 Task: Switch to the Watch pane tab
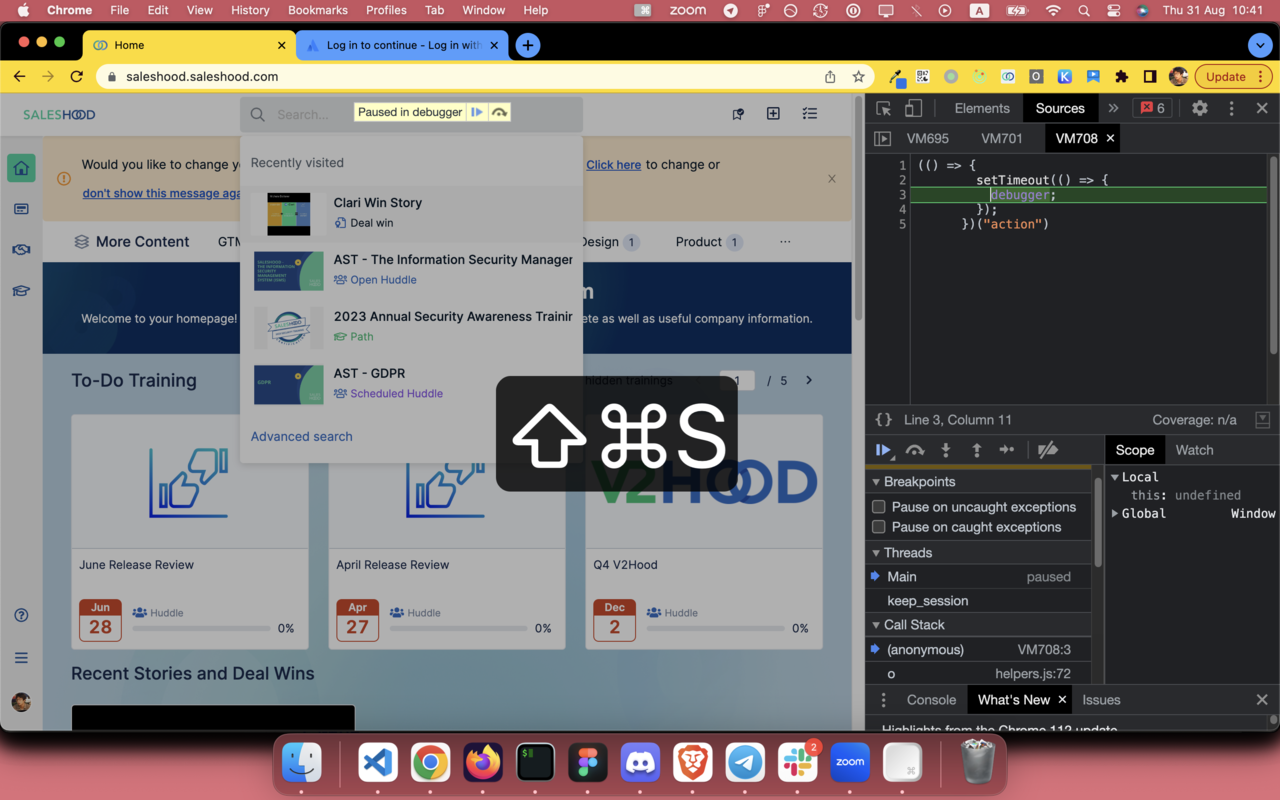(1194, 450)
